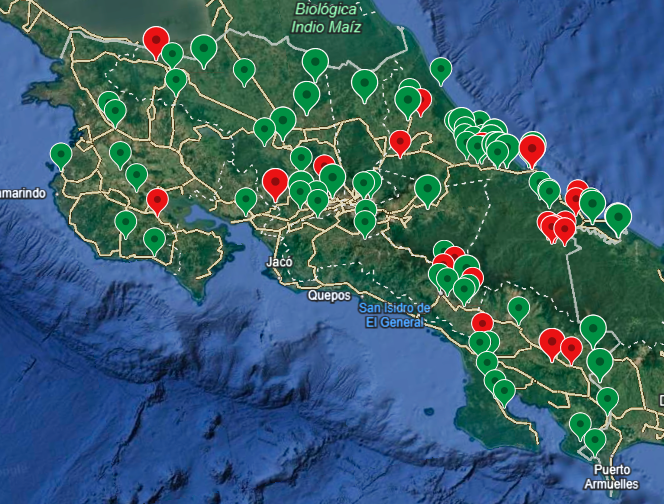Select the San Isidro de El General label
Viewport: 664px width, 504px height.
point(396,315)
